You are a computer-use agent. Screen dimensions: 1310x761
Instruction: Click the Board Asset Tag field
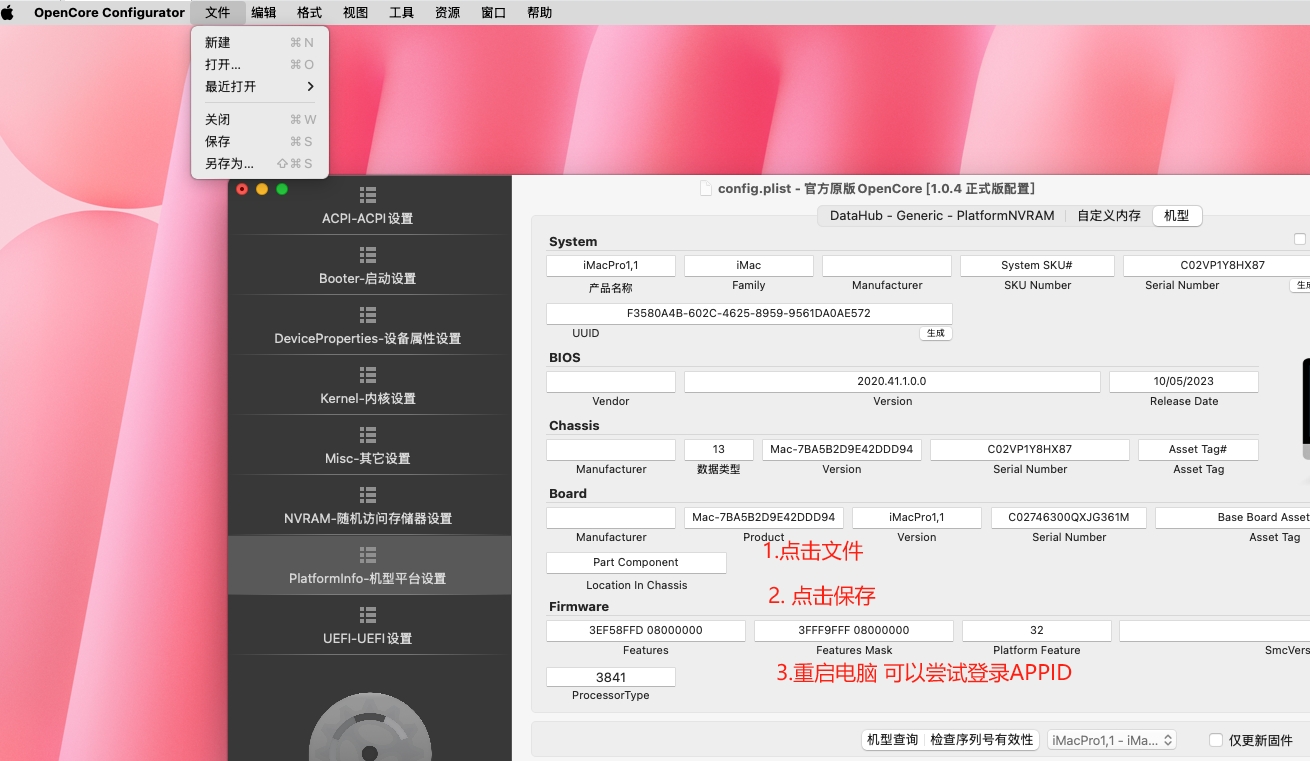[x=1233, y=517]
